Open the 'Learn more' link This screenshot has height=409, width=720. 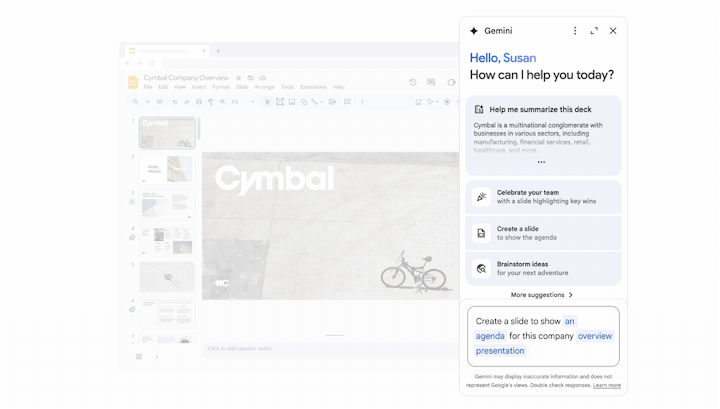(x=606, y=385)
